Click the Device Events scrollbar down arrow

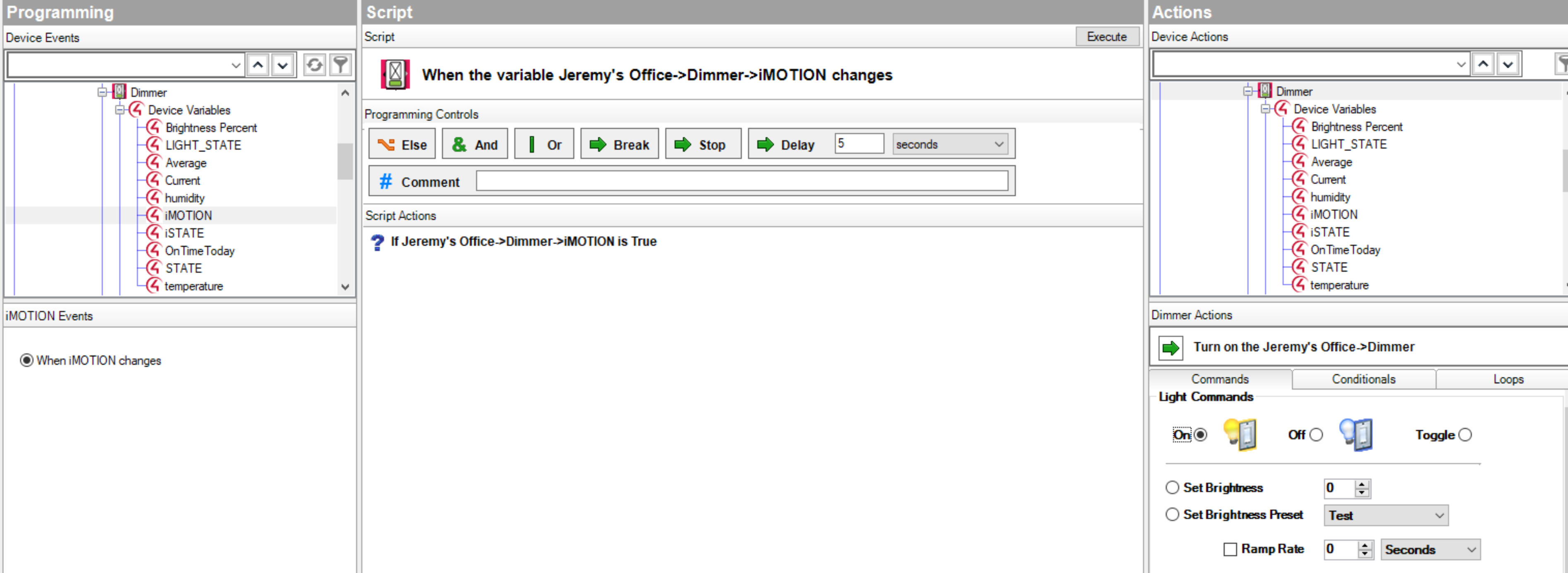pyautogui.click(x=345, y=287)
